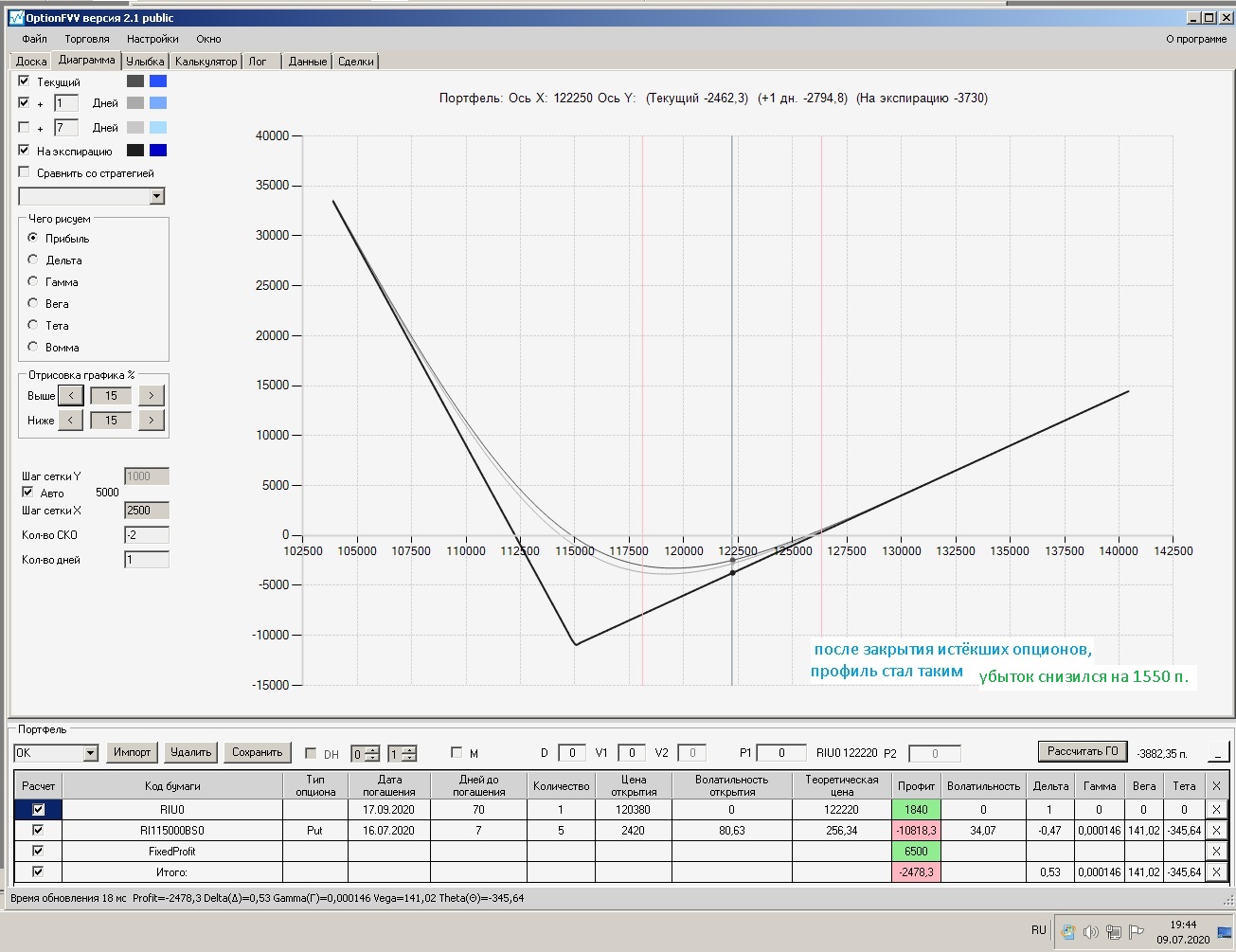
Task: Select the Дельта radio button
Action: coord(33,260)
